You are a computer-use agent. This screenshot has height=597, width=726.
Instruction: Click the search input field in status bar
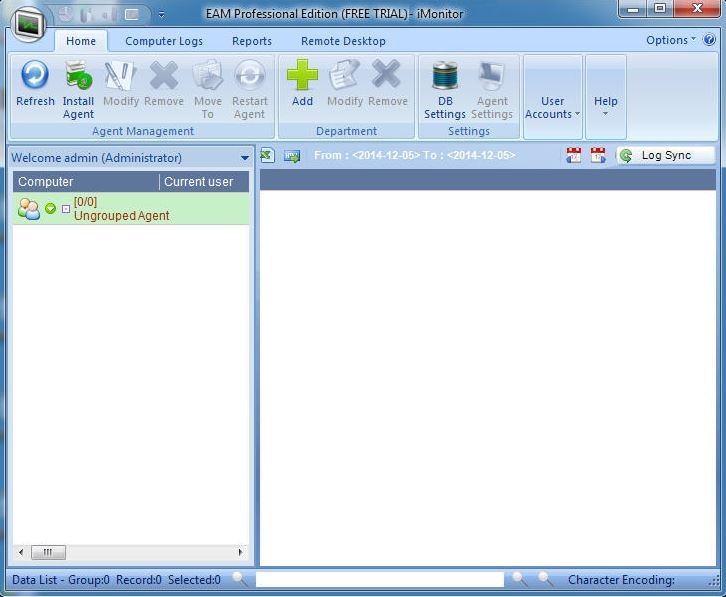[380, 579]
